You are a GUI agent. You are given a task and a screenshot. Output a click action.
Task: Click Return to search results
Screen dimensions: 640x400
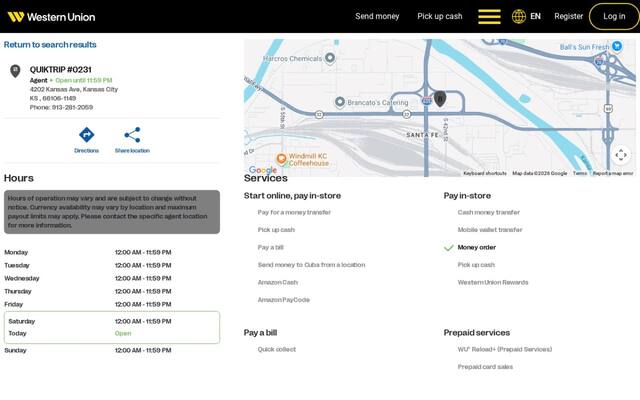tap(50, 44)
